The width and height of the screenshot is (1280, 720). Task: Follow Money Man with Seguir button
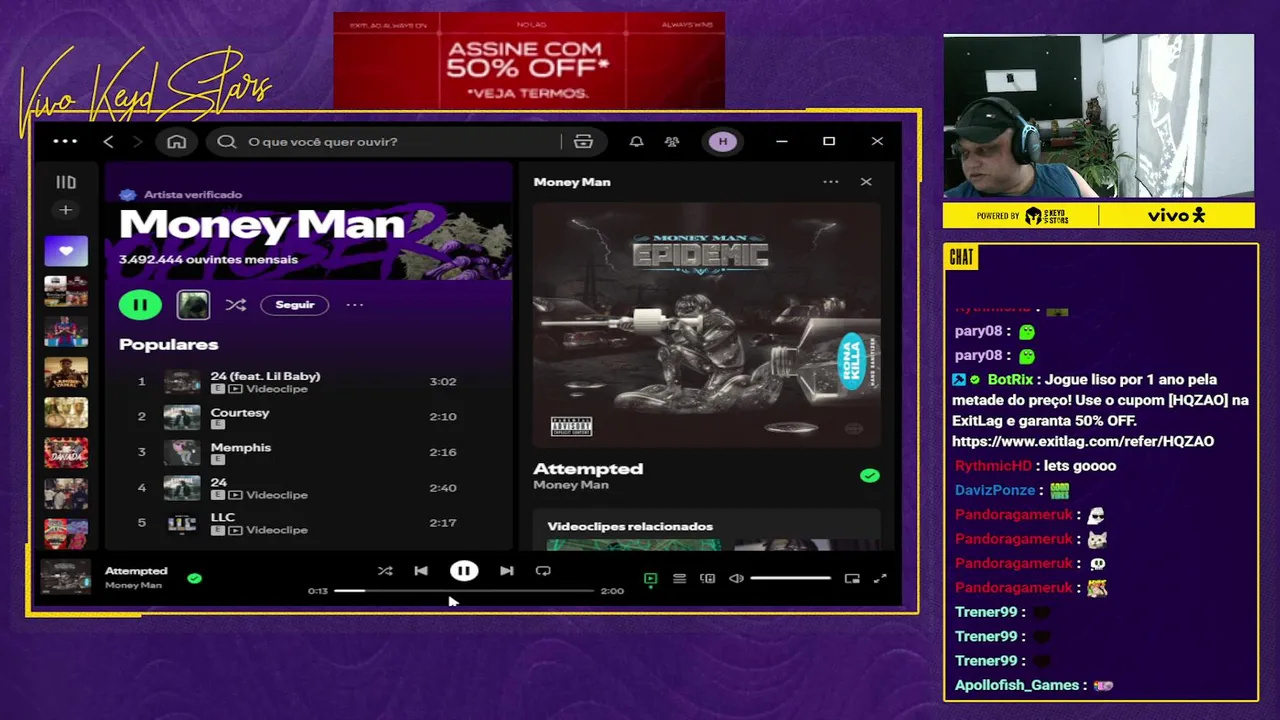point(295,305)
